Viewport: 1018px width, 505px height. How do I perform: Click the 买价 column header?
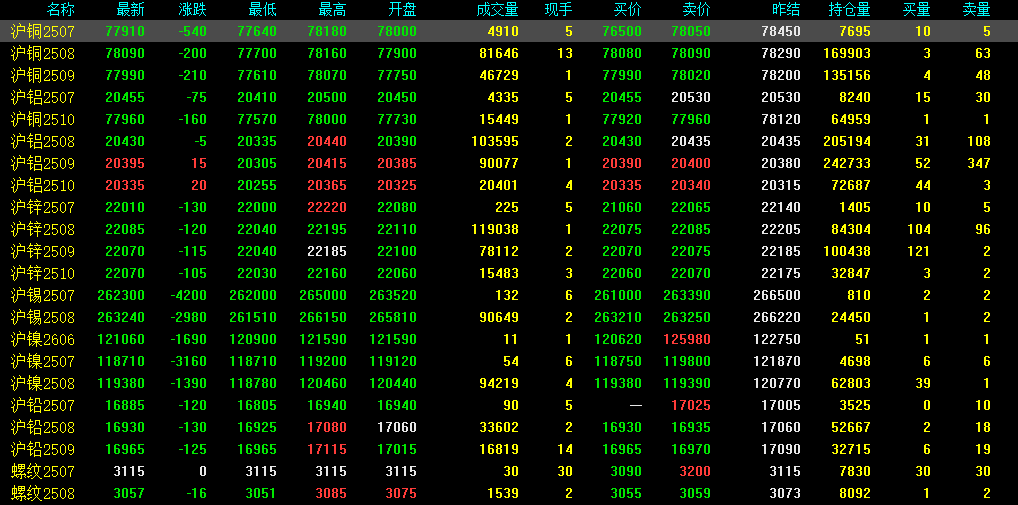[x=628, y=10]
